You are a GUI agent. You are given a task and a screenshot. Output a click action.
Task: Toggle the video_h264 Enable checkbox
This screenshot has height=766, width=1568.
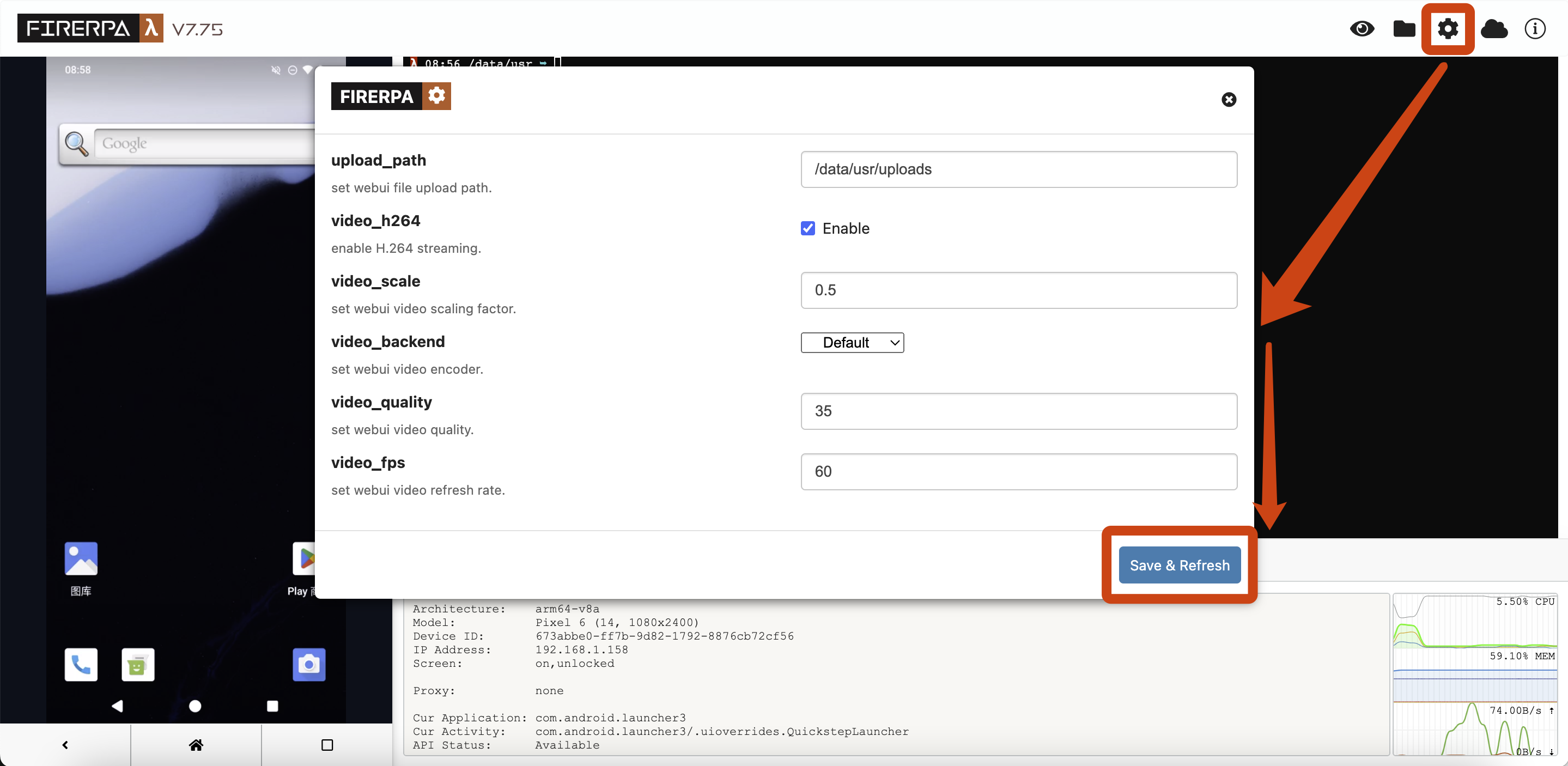tap(808, 228)
